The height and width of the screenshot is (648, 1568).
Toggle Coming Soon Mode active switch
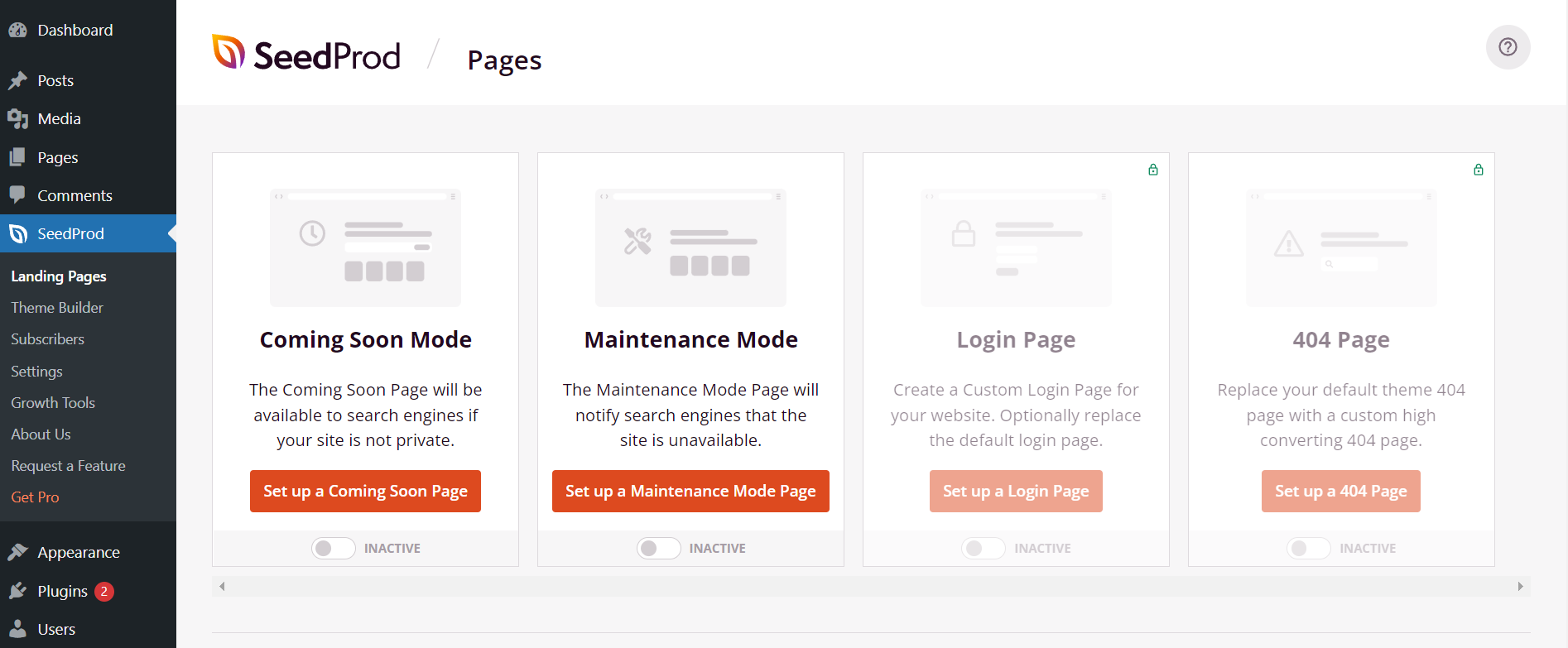coord(334,548)
